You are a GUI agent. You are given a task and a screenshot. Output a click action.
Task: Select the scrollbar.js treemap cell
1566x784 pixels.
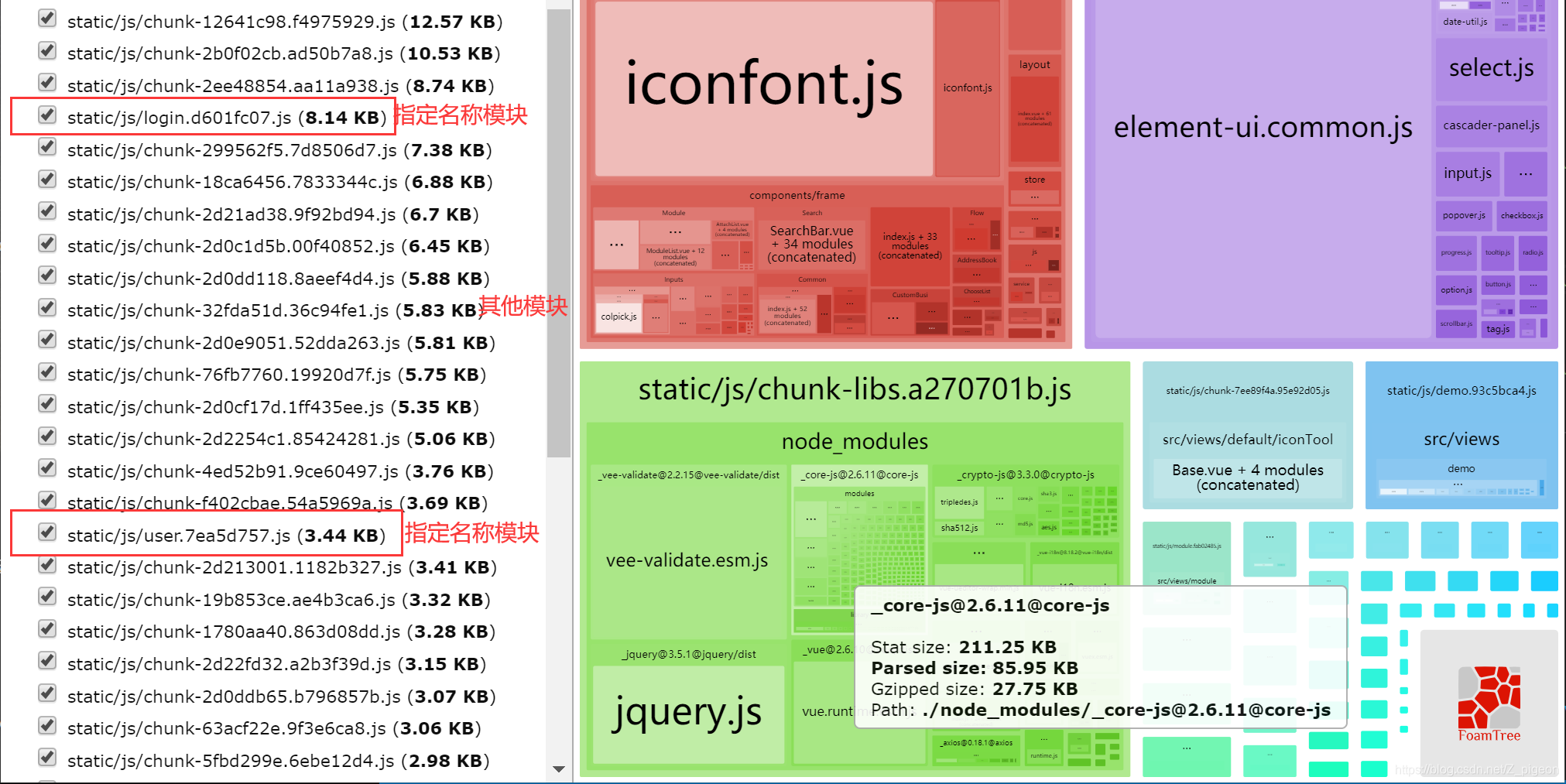pyautogui.click(x=1456, y=324)
